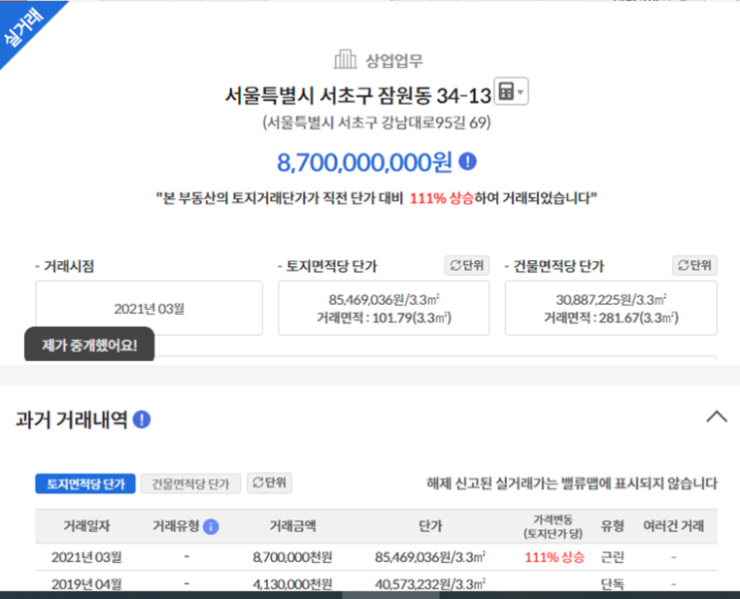Click the 4,130,000천원 cell
Viewport: 740px width, 599px height.
click(x=293, y=584)
